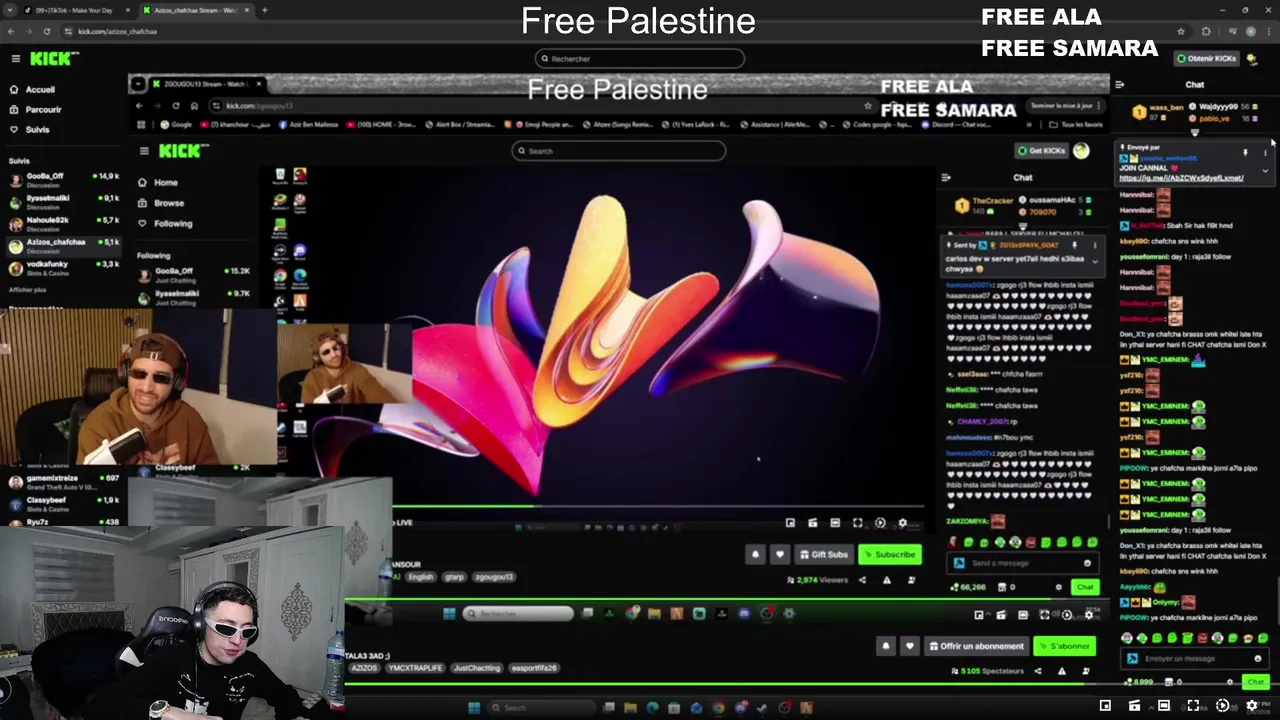The image size is (1280, 720).
Task: Go to Accueil in outer sidebar
Action: tap(40, 89)
